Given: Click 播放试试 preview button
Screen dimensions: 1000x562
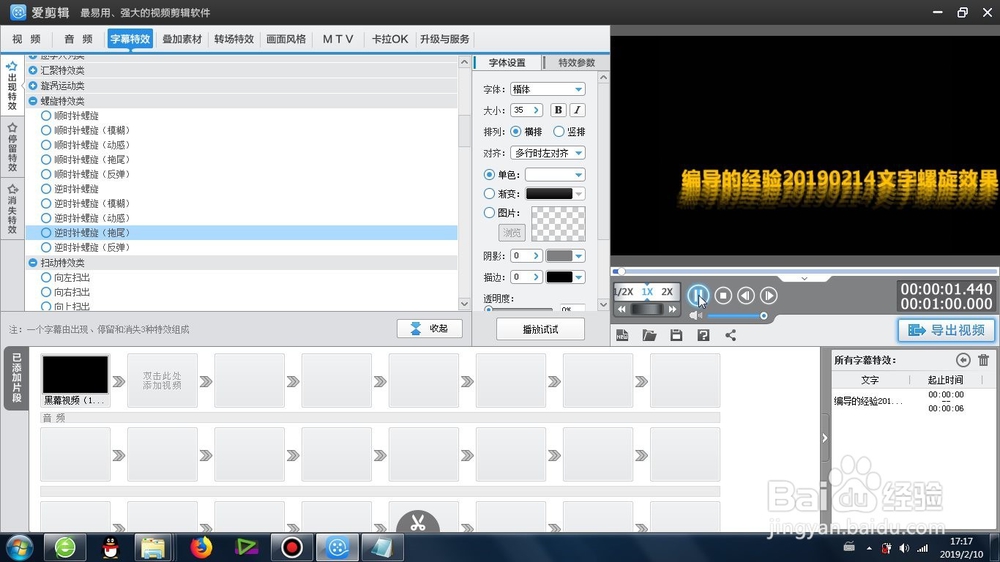Looking at the screenshot, I should click(540, 329).
